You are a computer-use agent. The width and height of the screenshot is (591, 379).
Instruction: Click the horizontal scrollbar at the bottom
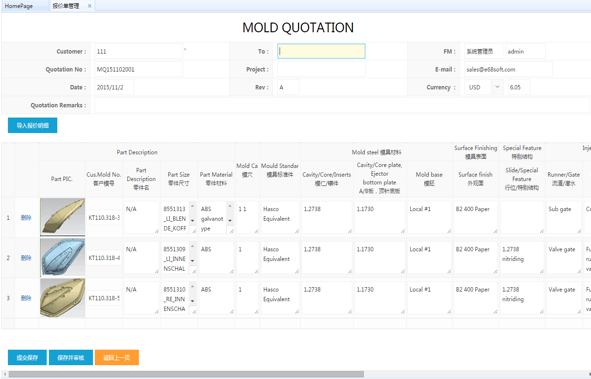click(x=186, y=374)
